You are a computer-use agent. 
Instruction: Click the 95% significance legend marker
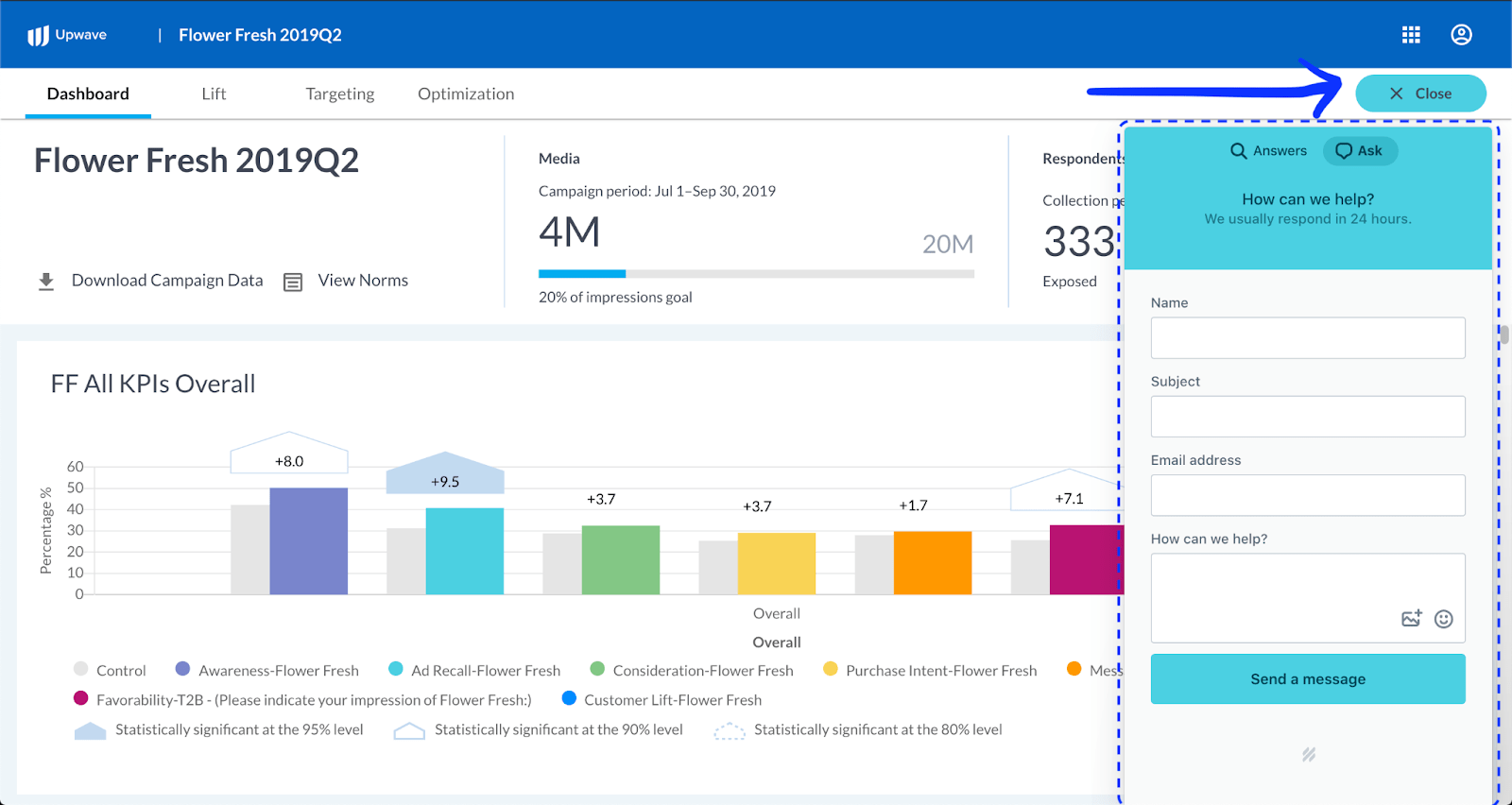90,730
